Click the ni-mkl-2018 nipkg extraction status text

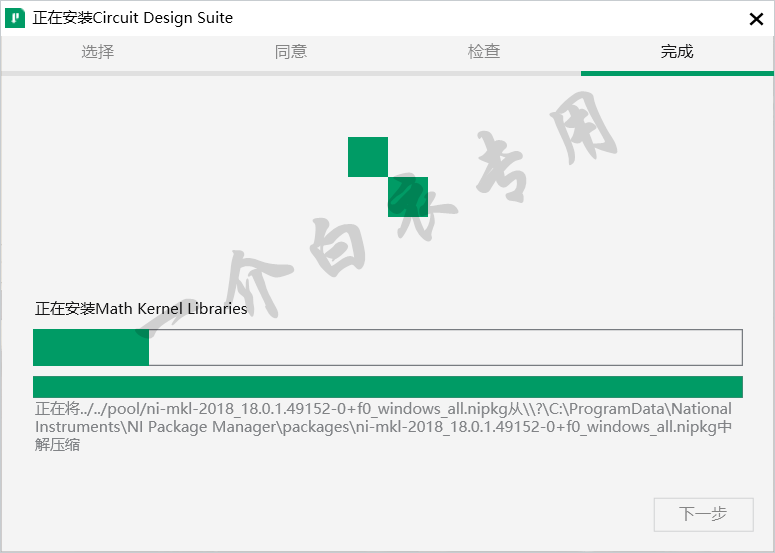click(x=383, y=427)
